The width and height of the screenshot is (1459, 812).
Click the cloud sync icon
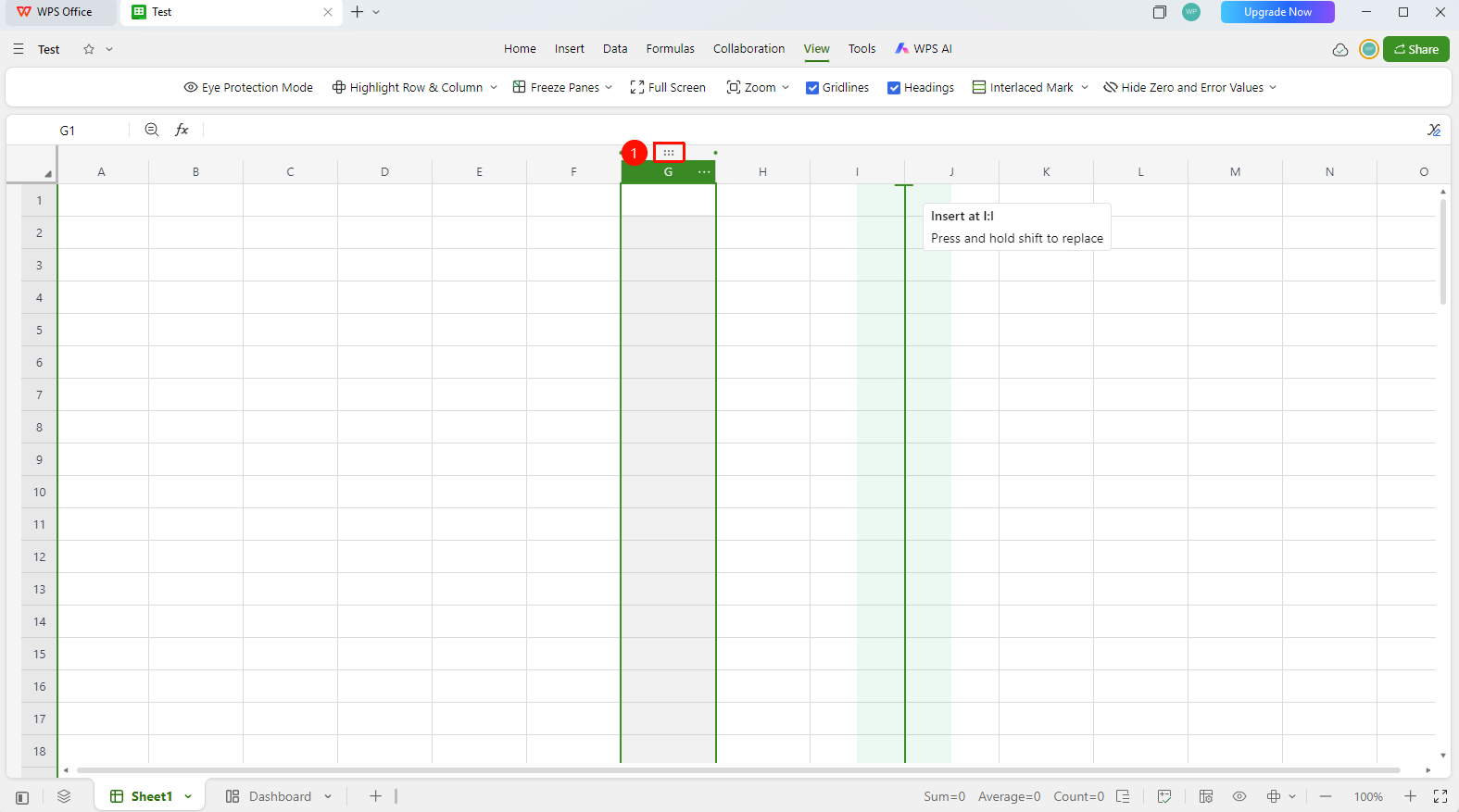pyautogui.click(x=1340, y=50)
